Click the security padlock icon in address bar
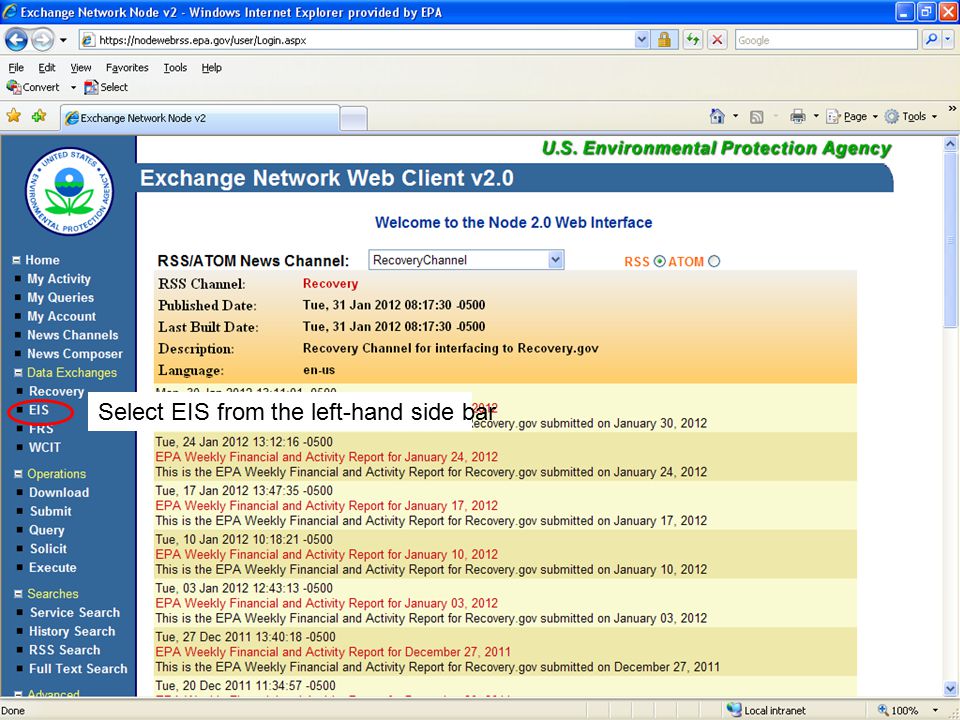Screen dimensions: 960x720 tap(664, 40)
